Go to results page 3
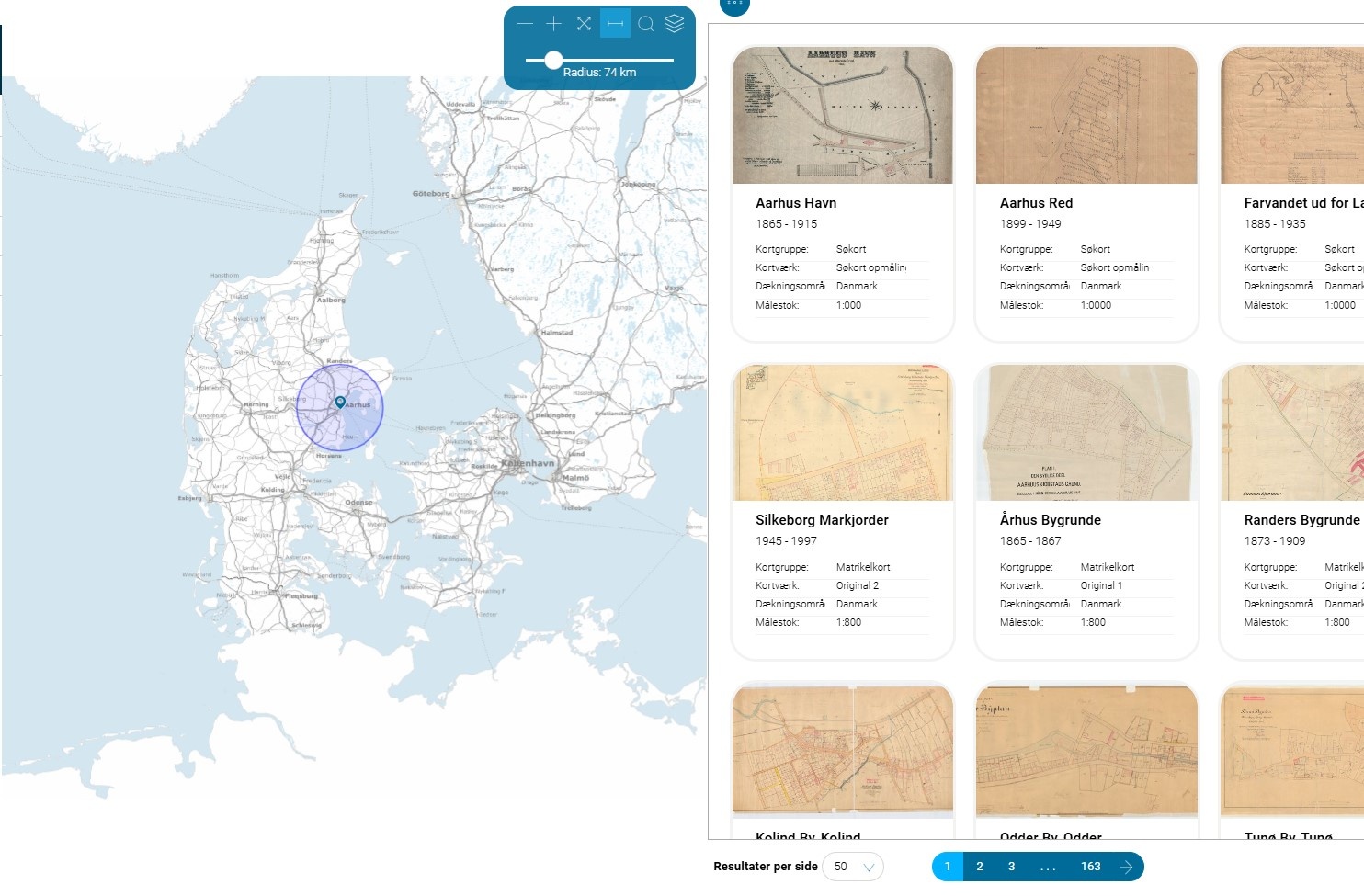This screenshot has height=896, width=1364. click(x=1011, y=867)
